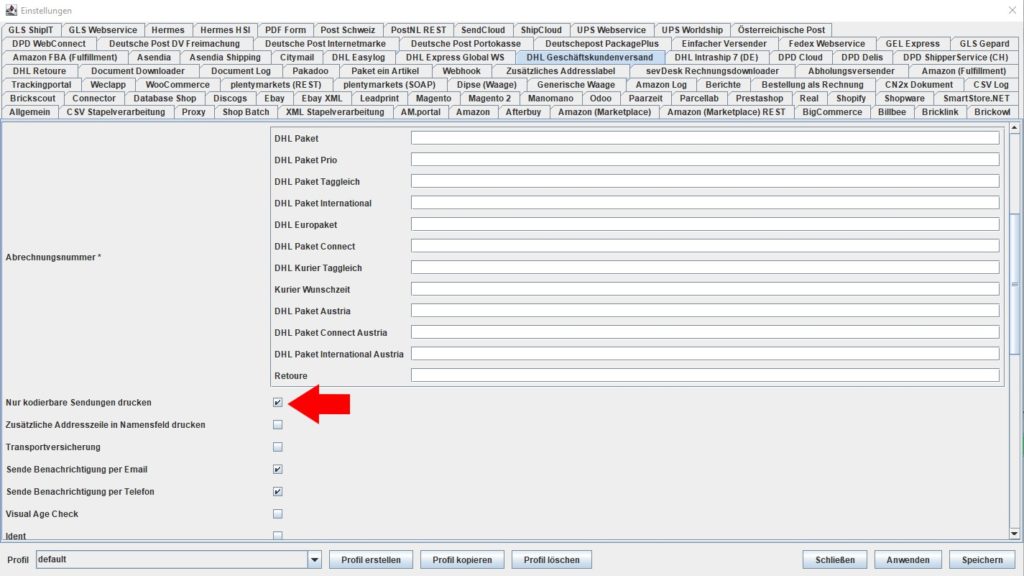
Task: Open the DHL Express Global WS tab
Action: [455, 57]
